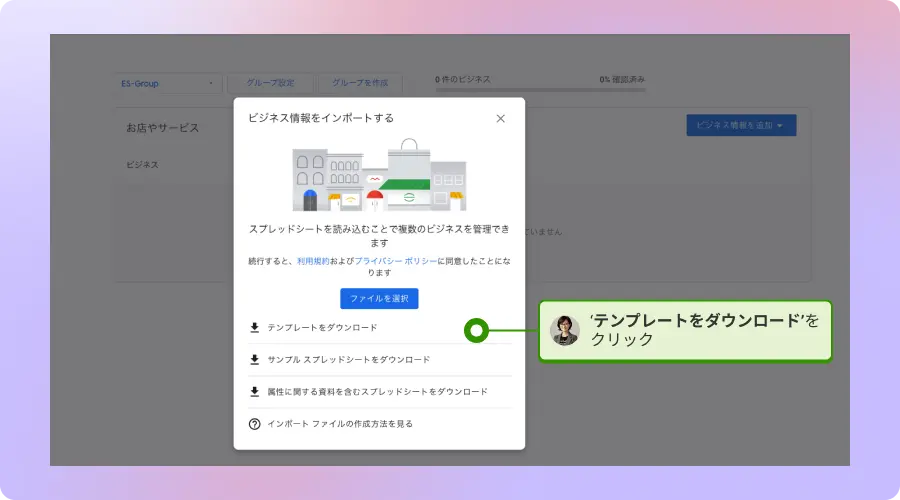Click the question mark help icon
The height and width of the screenshot is (500, 900).
pyautogui.click(x=255, y=423)
